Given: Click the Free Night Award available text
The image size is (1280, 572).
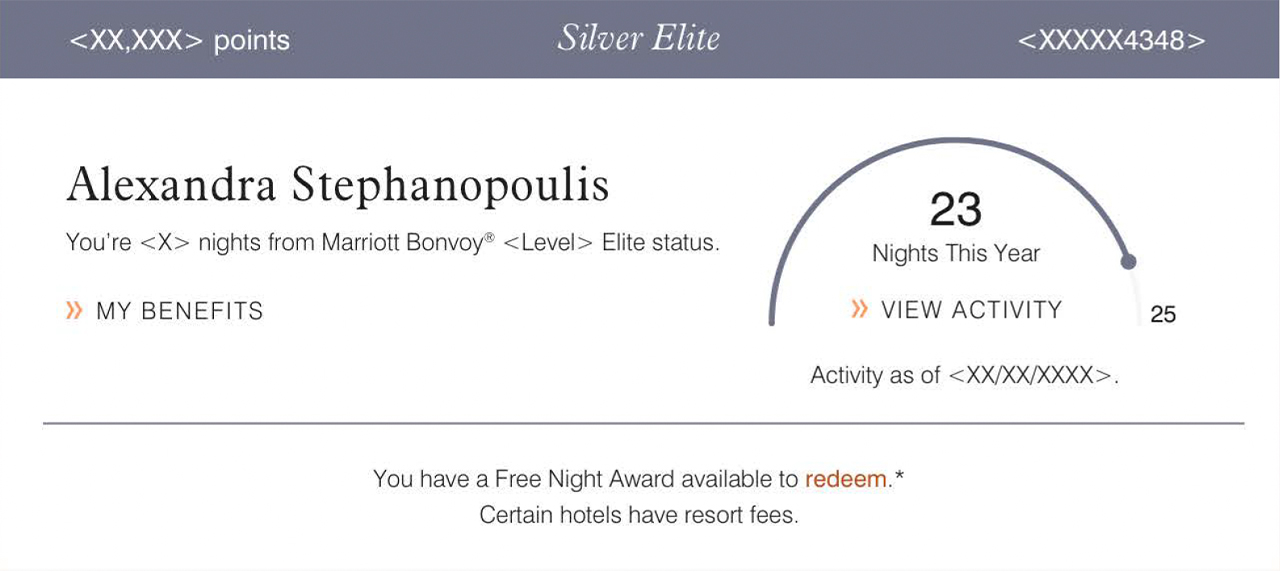Looking at the screenshot, I should [585, 479].
